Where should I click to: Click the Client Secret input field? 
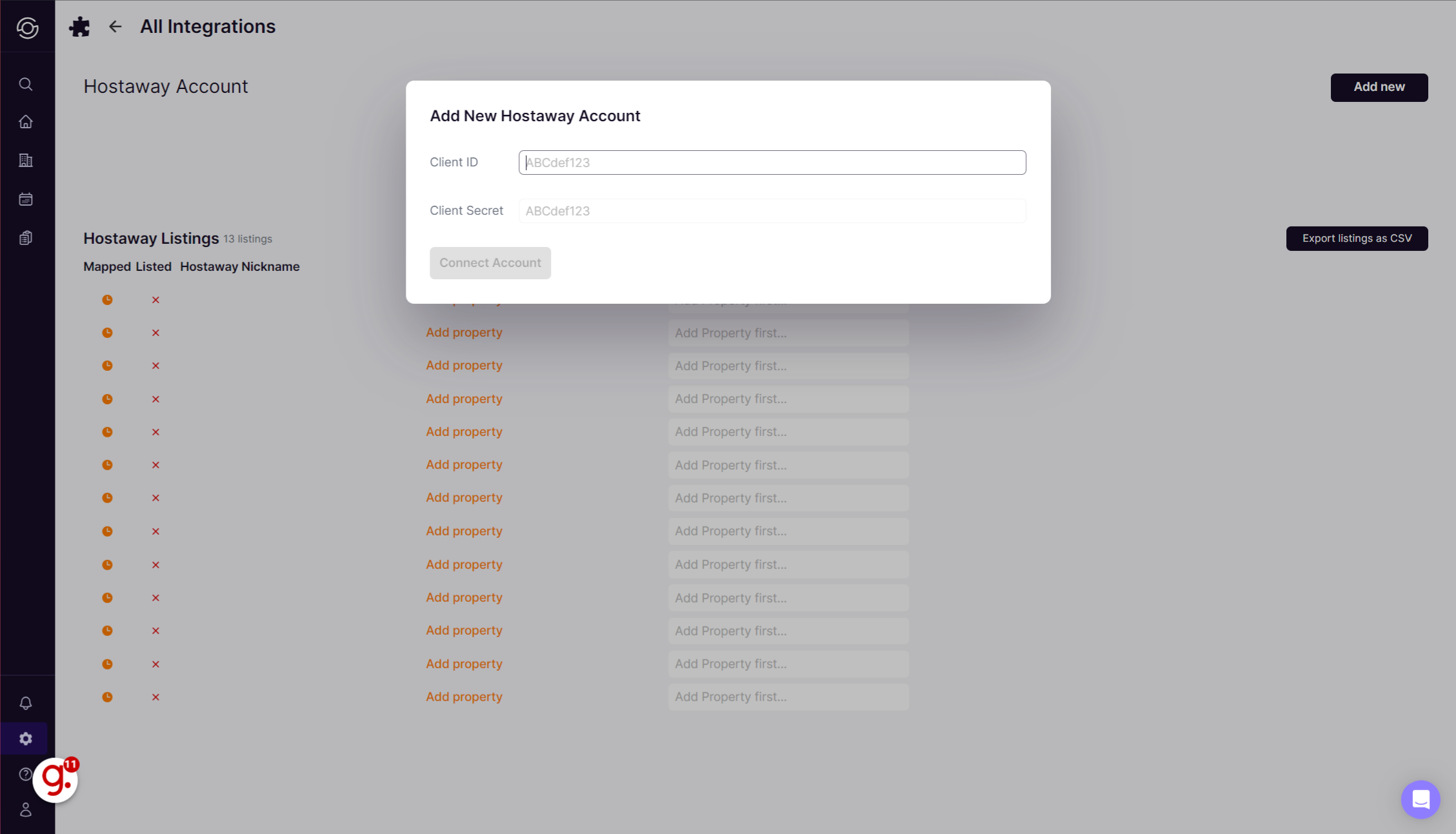pos(772,211)
